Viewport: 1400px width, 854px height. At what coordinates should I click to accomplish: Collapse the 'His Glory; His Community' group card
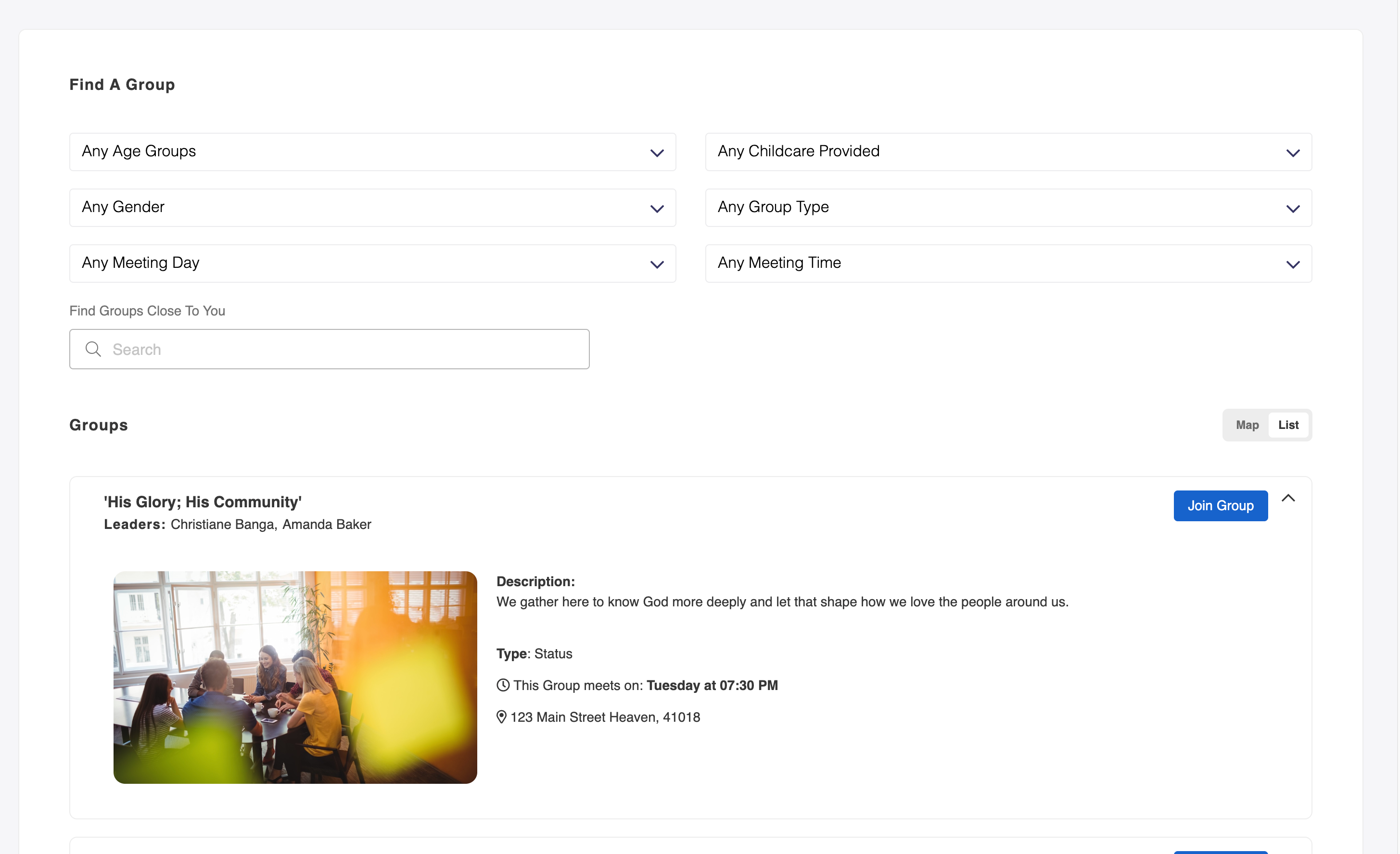point(1288,499)
